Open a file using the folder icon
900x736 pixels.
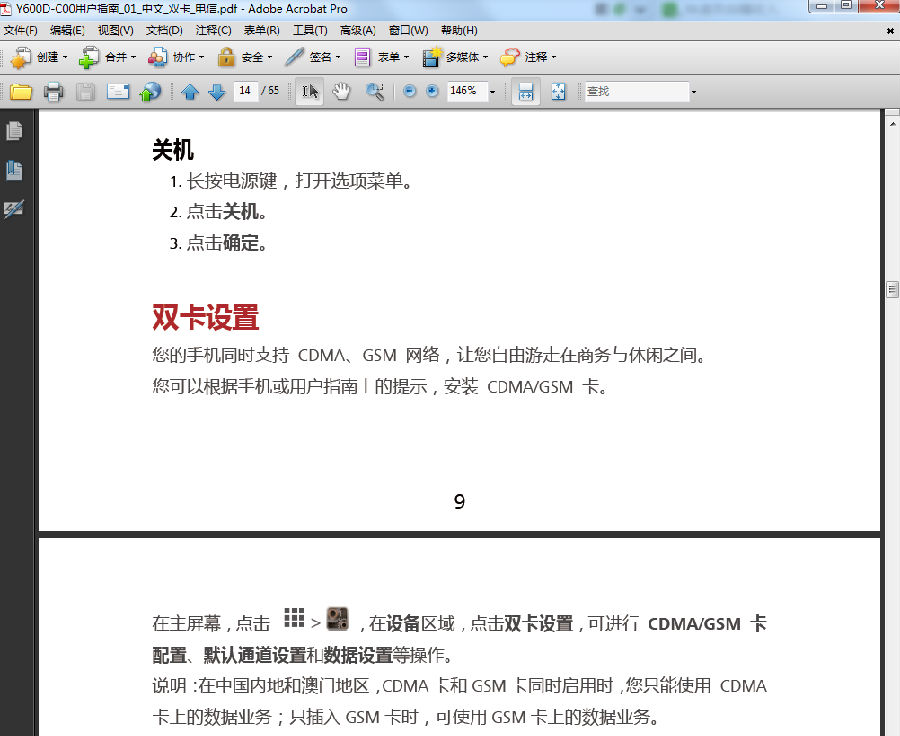tap(22, 91)
